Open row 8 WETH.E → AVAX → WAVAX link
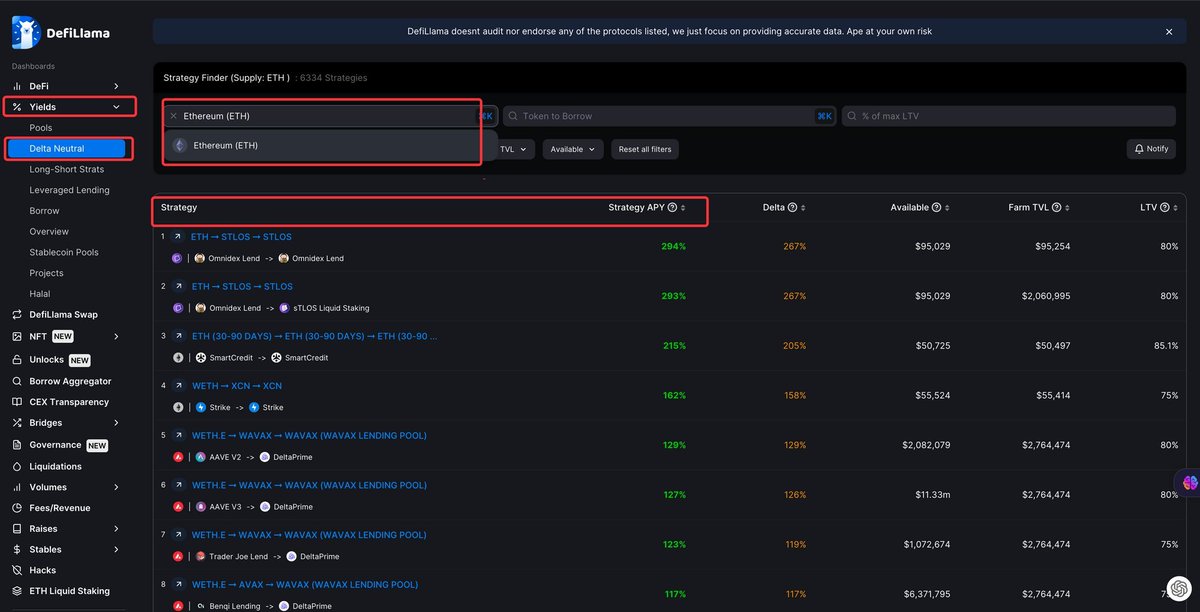The width and height of the screenshot is (1200, 612). pyautogui.click(x=304, y=584)
